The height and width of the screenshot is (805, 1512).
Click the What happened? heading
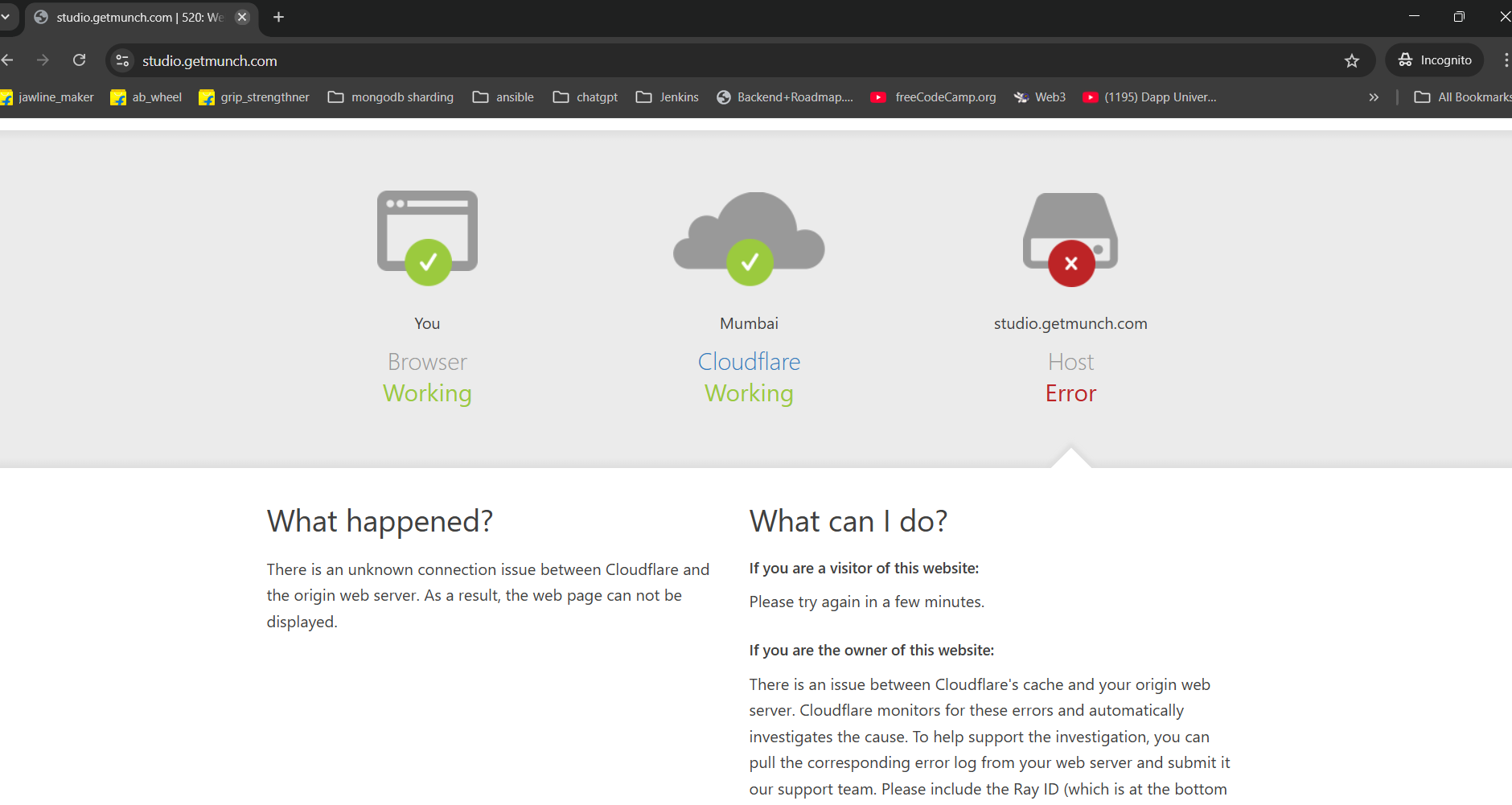pos(380,521)
